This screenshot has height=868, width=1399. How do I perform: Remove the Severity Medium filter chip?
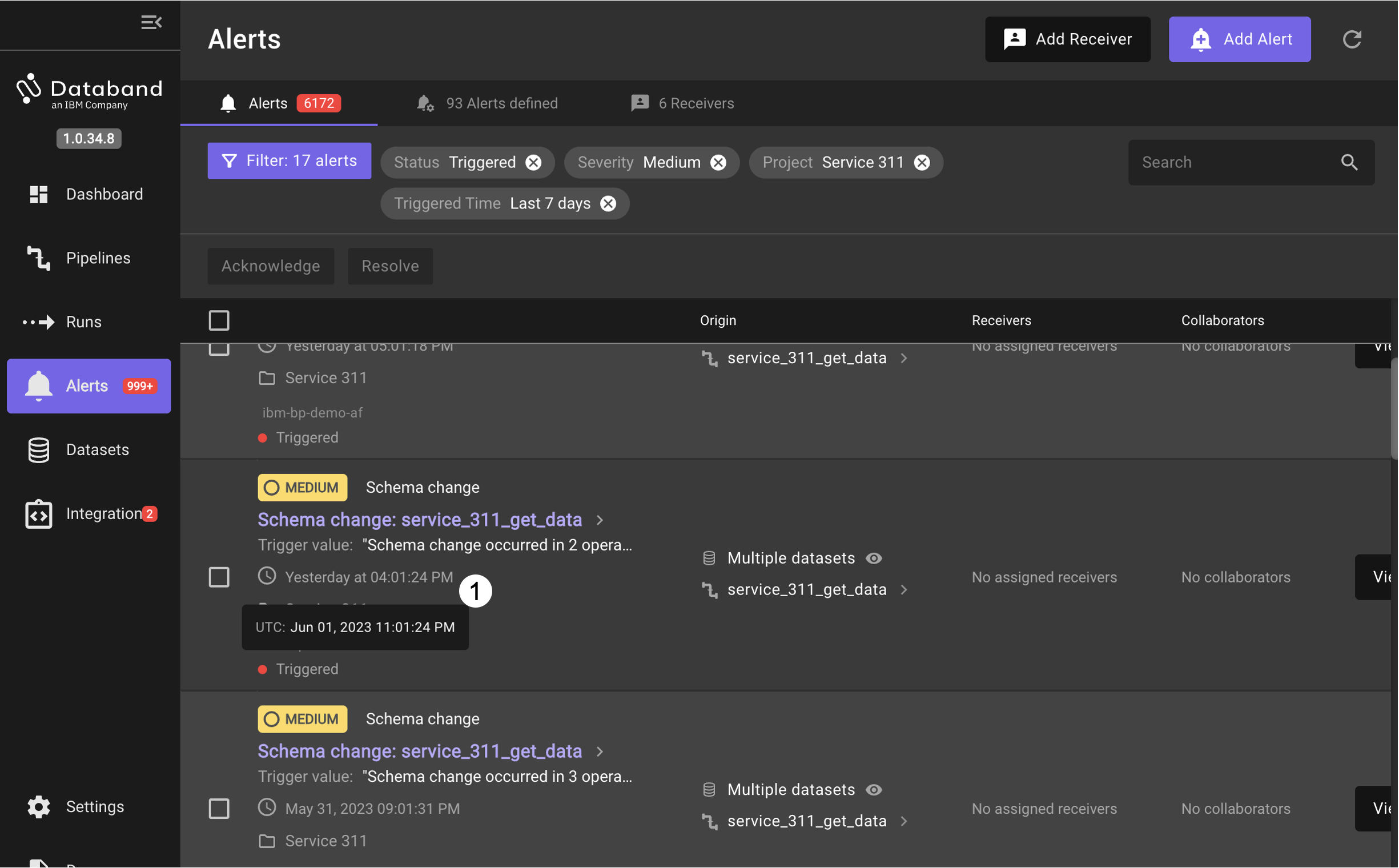[x=718, y=162]
